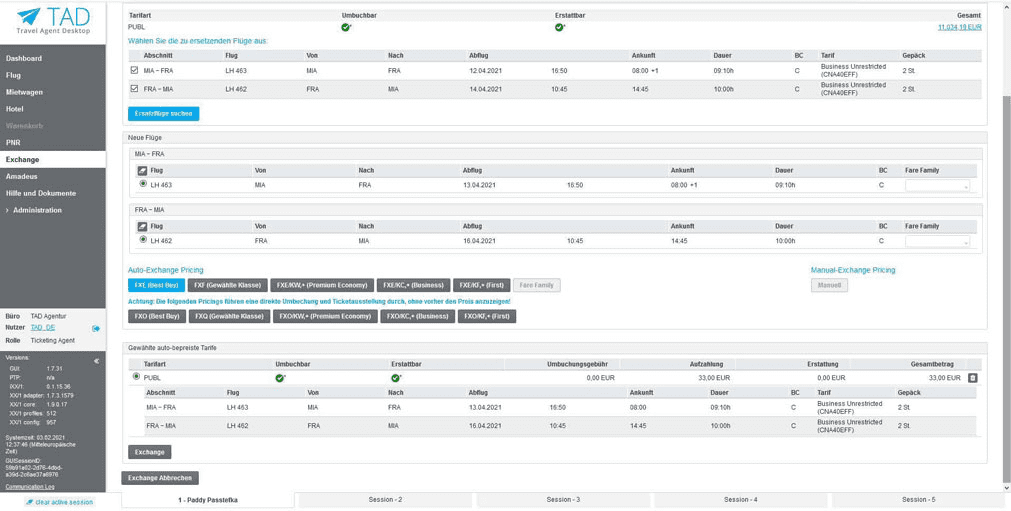This screenshot has width=1011, height=511.
Task: Collapse the sidebar with the double-chevron icon
Action: click(97, 361)
